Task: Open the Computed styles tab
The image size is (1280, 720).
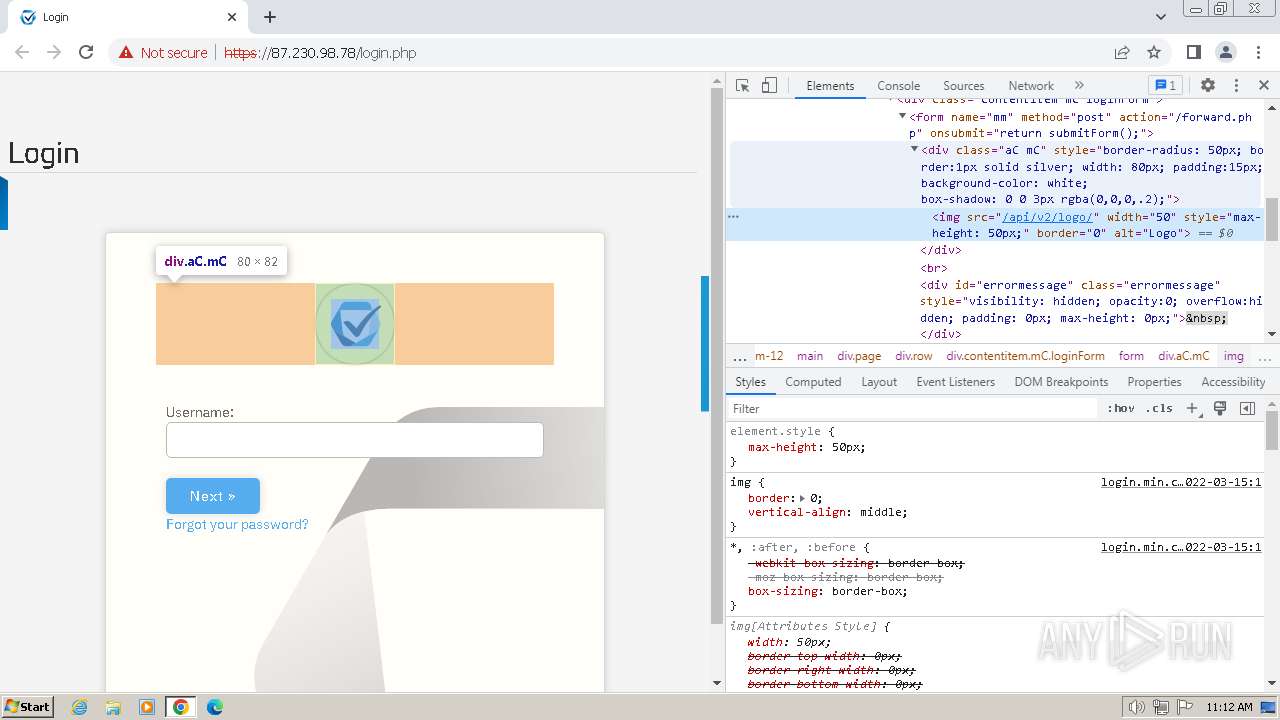Action: [x=813, y=382]
